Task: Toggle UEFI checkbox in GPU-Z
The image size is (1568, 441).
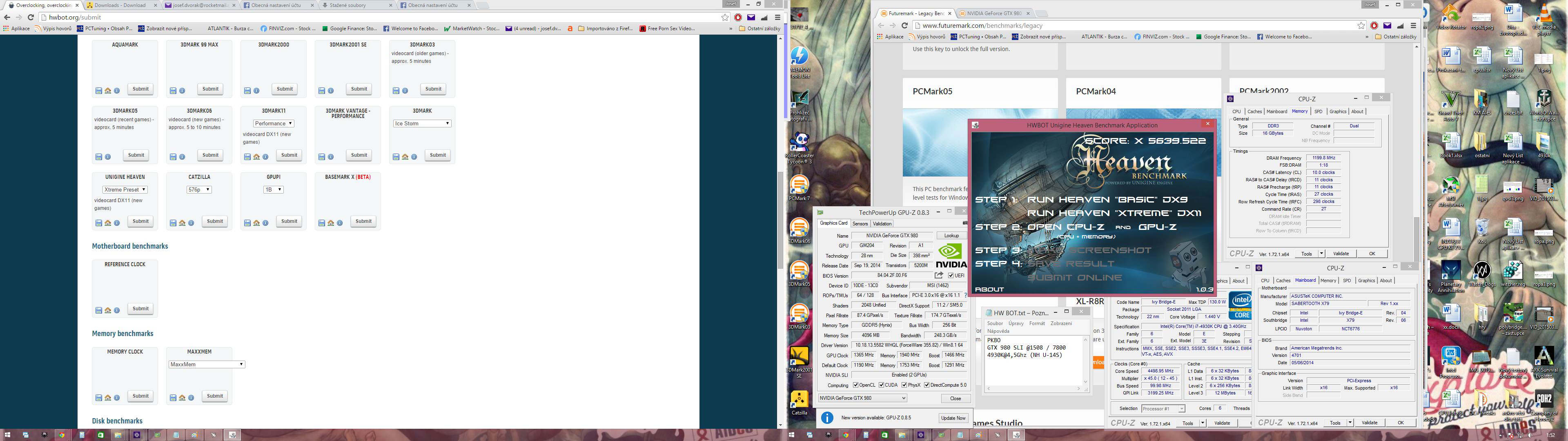Action: pos(951,276)
